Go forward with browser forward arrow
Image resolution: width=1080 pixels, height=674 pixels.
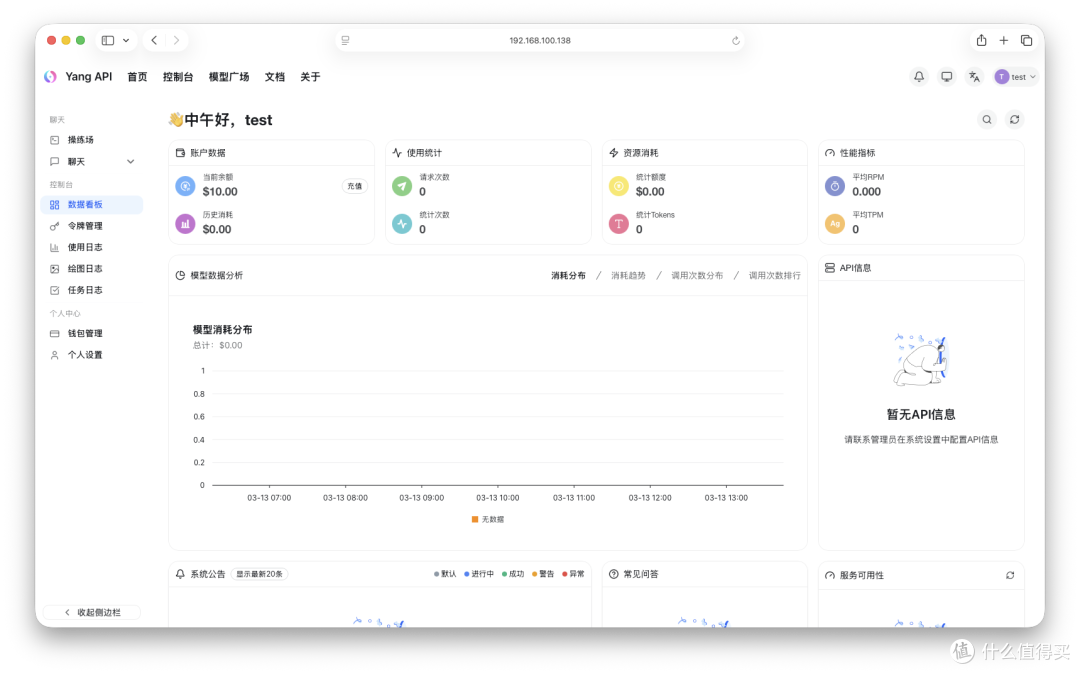click(x=176, y=40)
